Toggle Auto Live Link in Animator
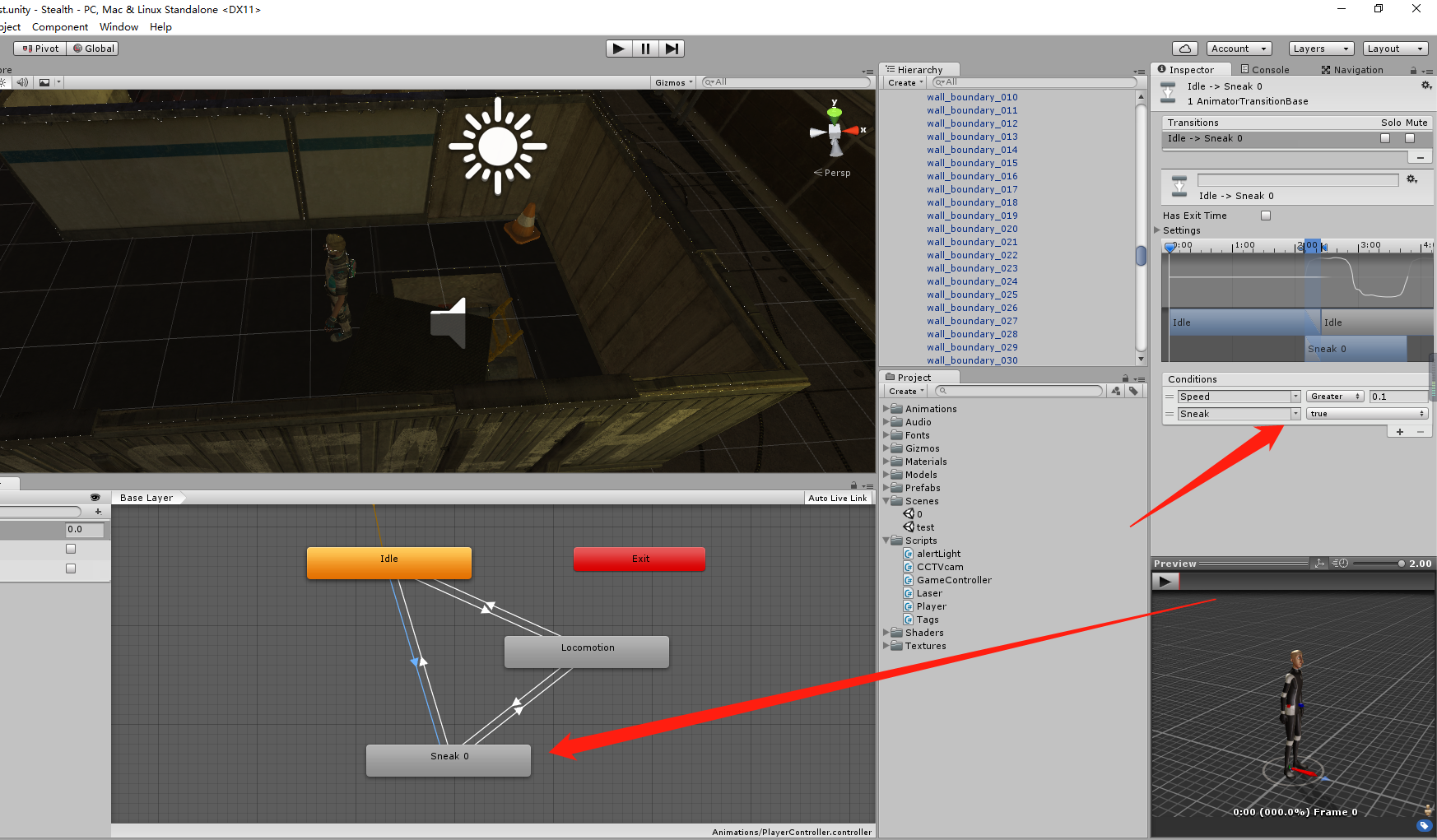The image size is (1437, 840). [x=837, y=498]
